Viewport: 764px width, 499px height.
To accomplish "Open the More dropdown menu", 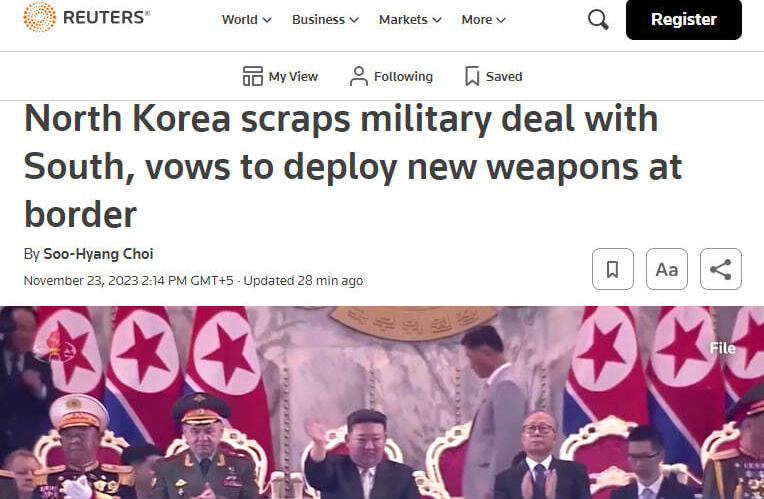I will (x=483, y=19).
